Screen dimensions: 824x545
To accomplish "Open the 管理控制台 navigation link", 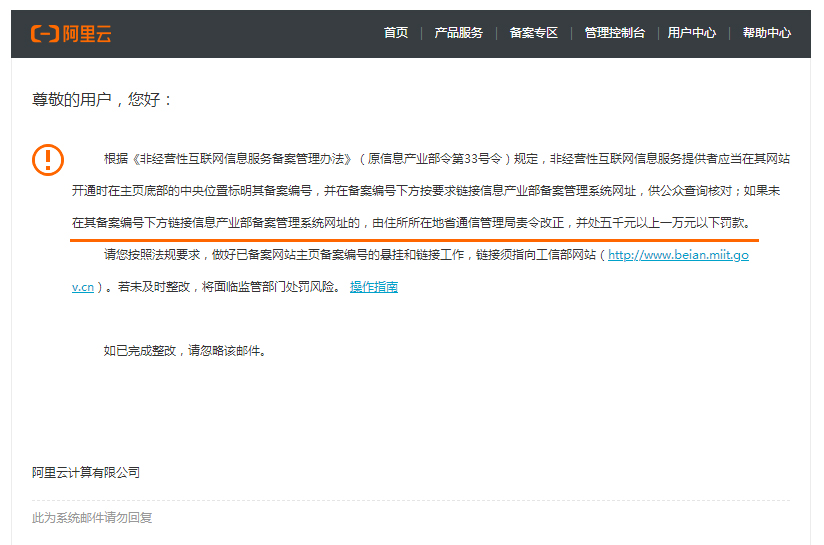I will 614,33.
